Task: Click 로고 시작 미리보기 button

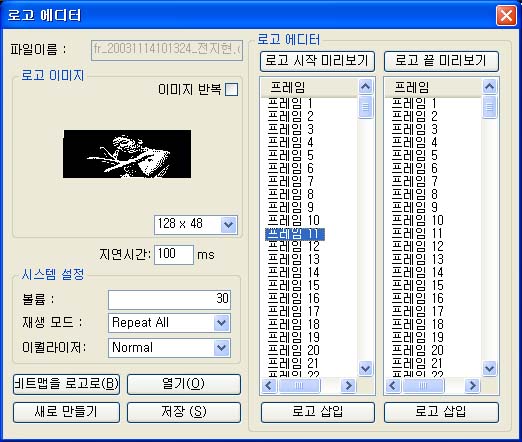Action: (317, 61)
